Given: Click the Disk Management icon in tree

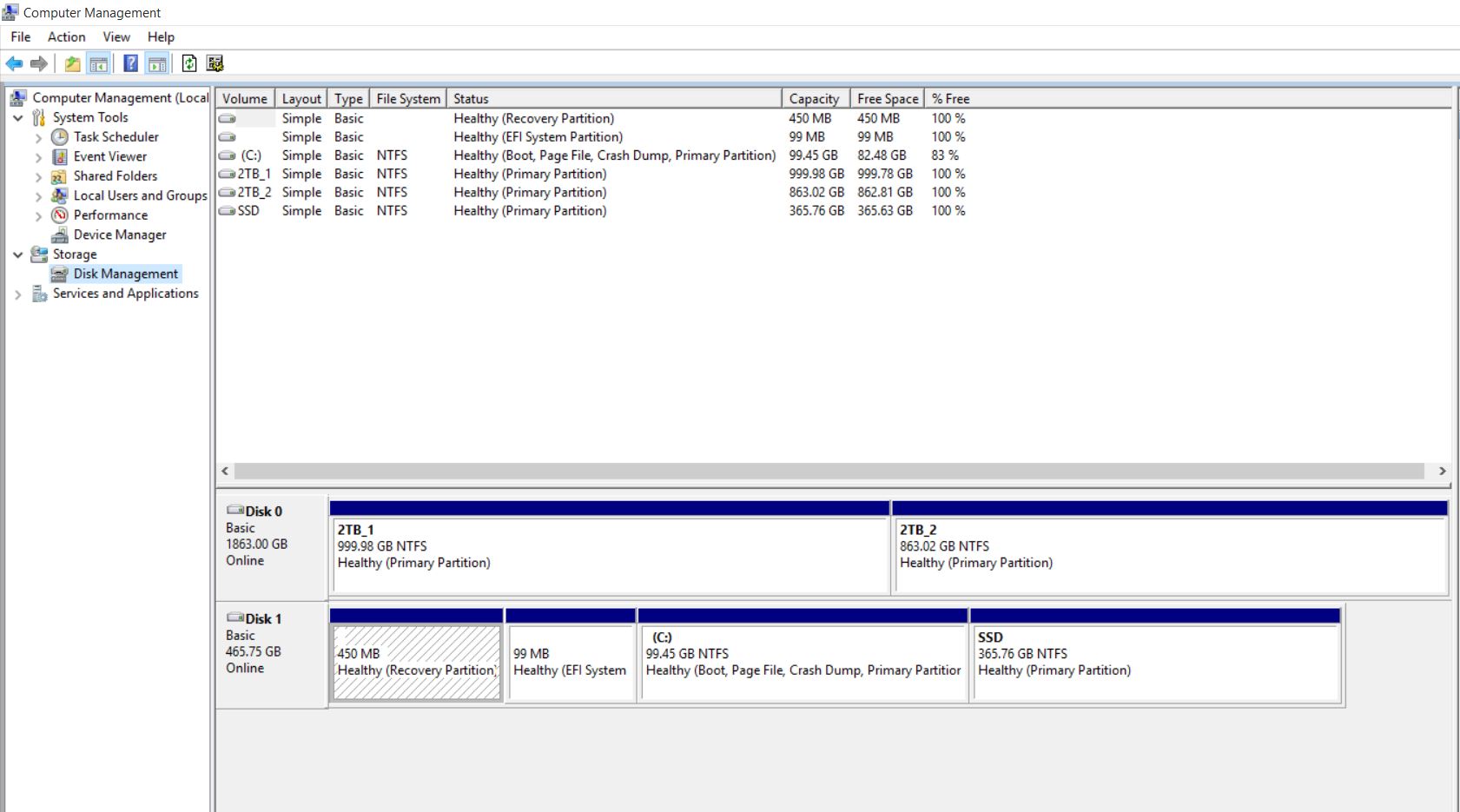Looking at the screenshot, I should pyautogui.click(x=59, y=274).
